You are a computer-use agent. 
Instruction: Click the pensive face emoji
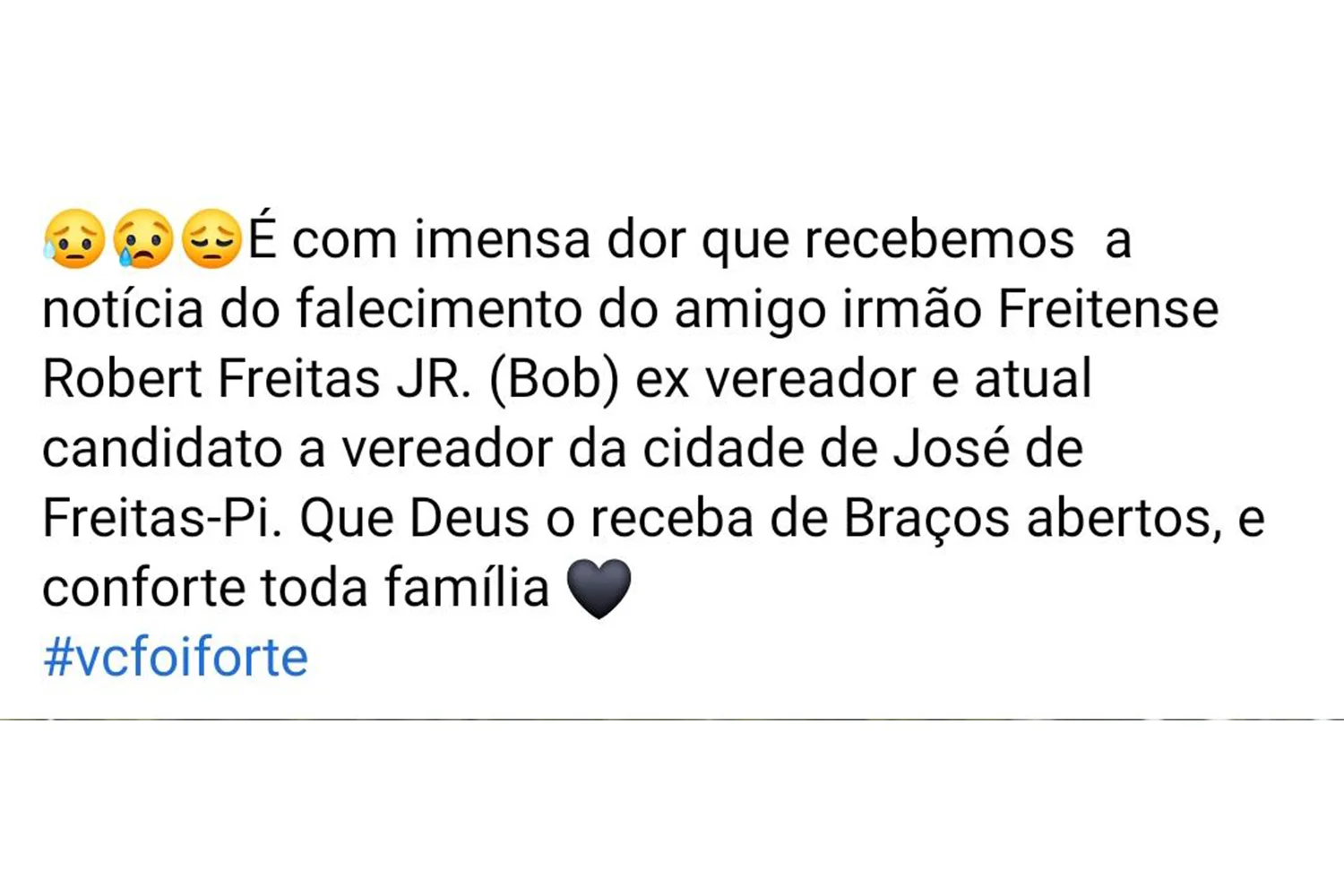(x=211, y=239)
